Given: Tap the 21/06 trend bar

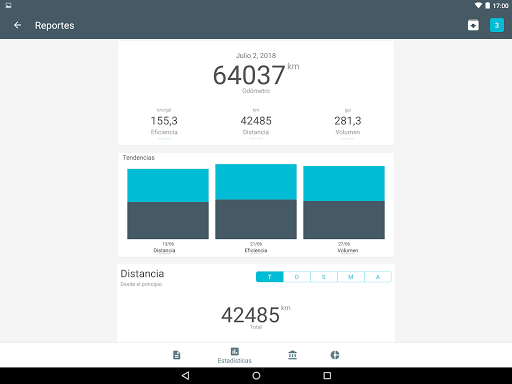Looking at the screenshot, I should pos(256,201).
